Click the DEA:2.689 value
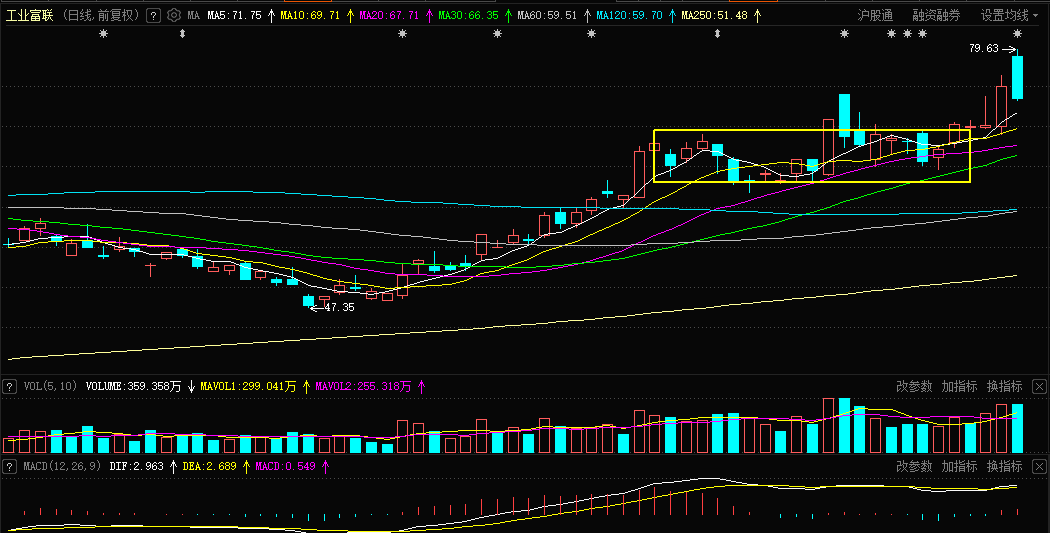The height and width of the screenshot is (533, 1050). point(210,466)
